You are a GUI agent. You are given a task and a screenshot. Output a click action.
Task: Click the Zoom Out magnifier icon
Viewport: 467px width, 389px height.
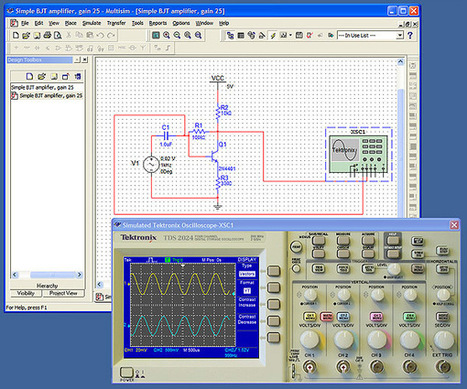click(x=177, y=35)
